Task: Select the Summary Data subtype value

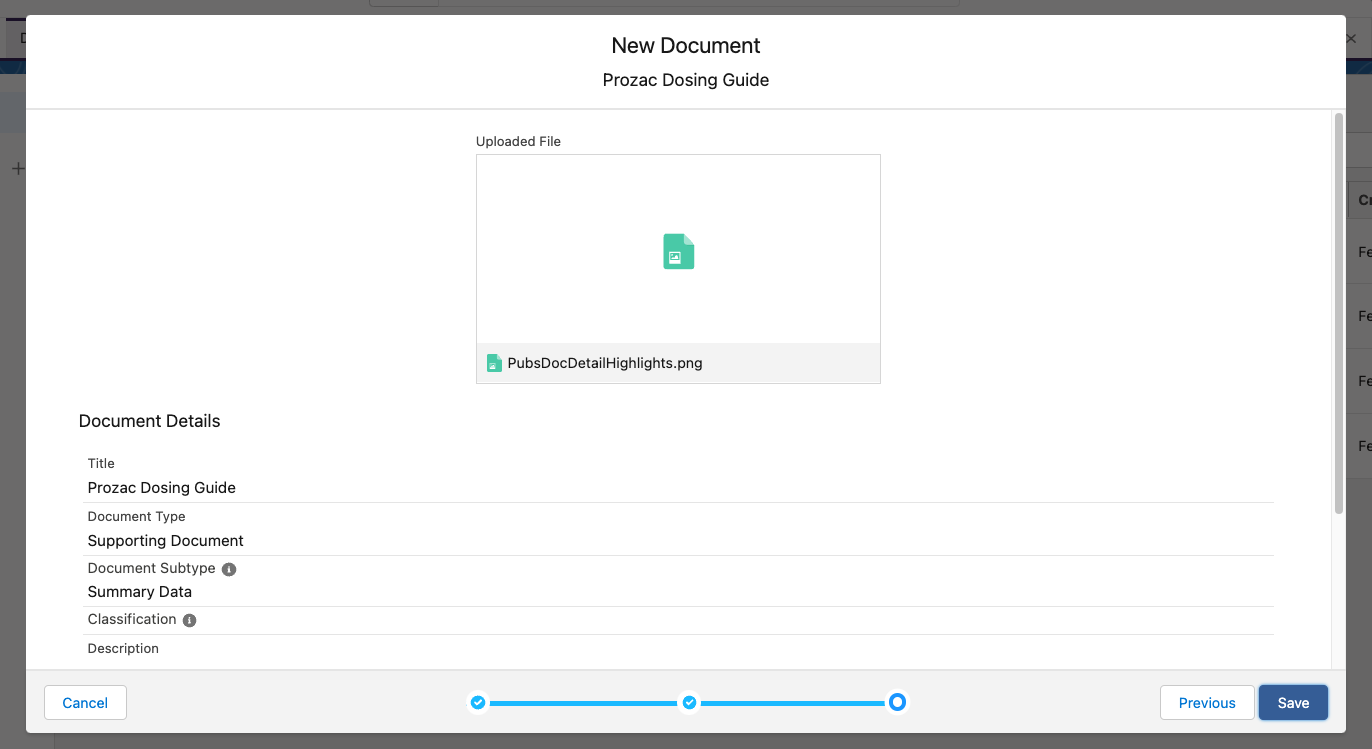Action: point(140,592)
